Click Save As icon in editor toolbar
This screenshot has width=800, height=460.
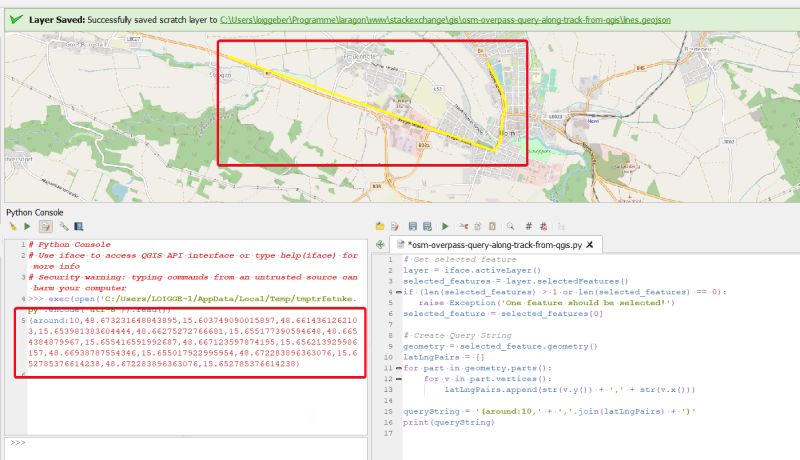pos(428,226)
